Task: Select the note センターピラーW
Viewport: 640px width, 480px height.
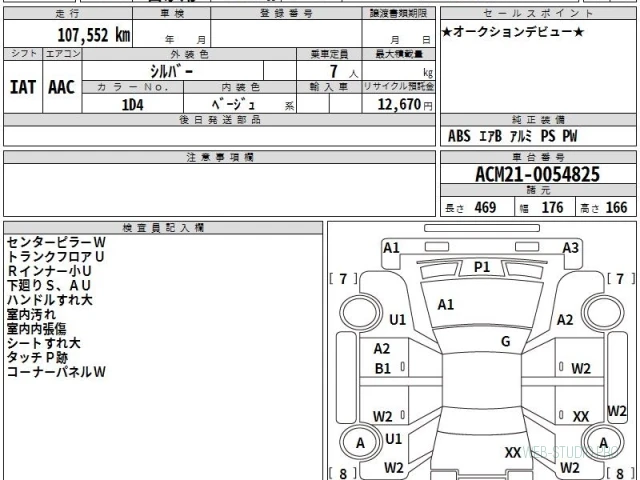Action: (56, 242)
